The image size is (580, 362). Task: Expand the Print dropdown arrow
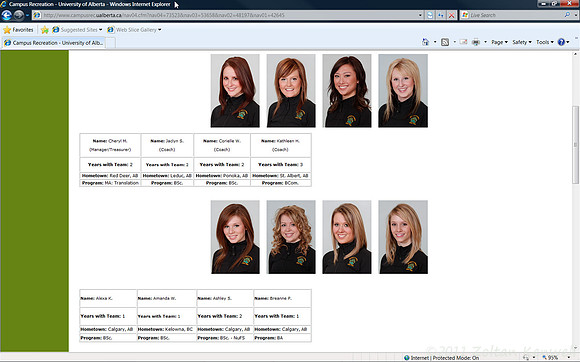point(485,42)
